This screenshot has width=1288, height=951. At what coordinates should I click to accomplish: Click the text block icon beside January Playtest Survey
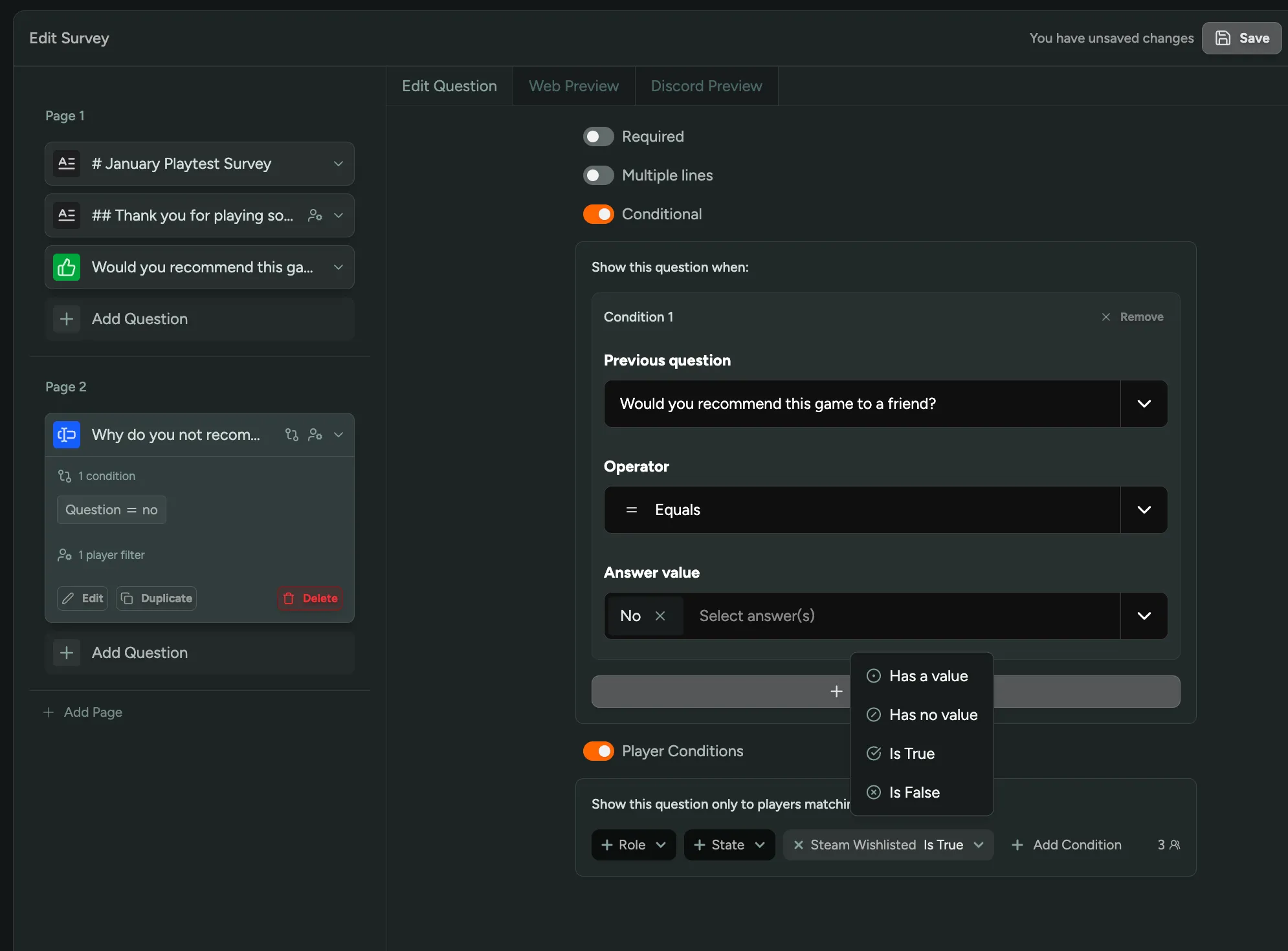coord(67,164)
